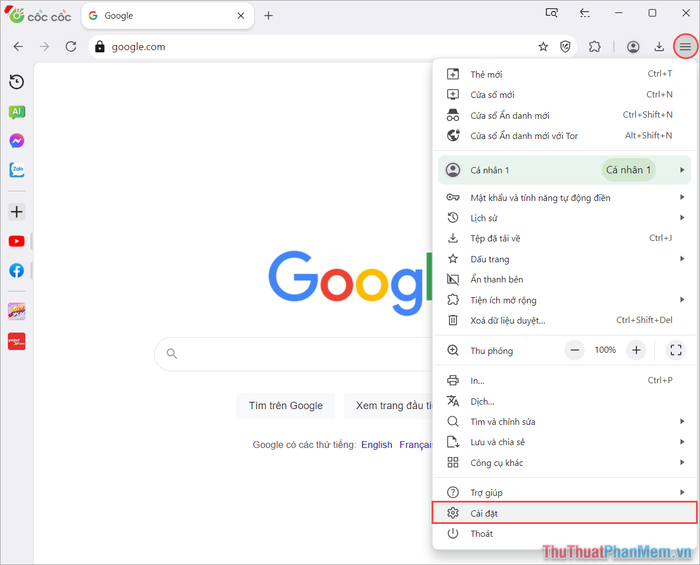700x565 pixels.
Task: Expand 'Lưu và chia sẻ' submenu
Action: [x=564, y=442]
